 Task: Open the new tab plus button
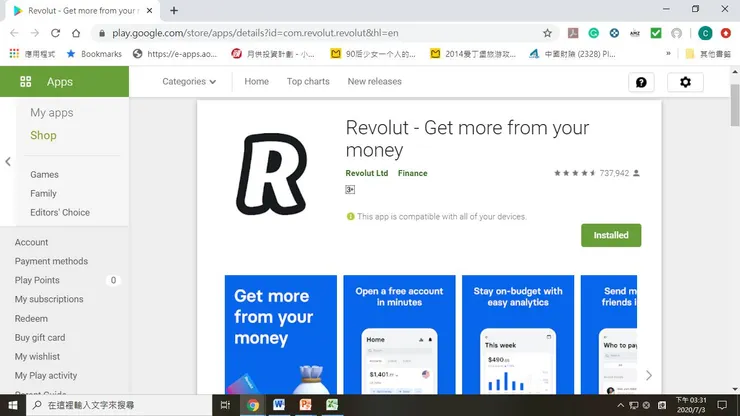coord(174,10)
